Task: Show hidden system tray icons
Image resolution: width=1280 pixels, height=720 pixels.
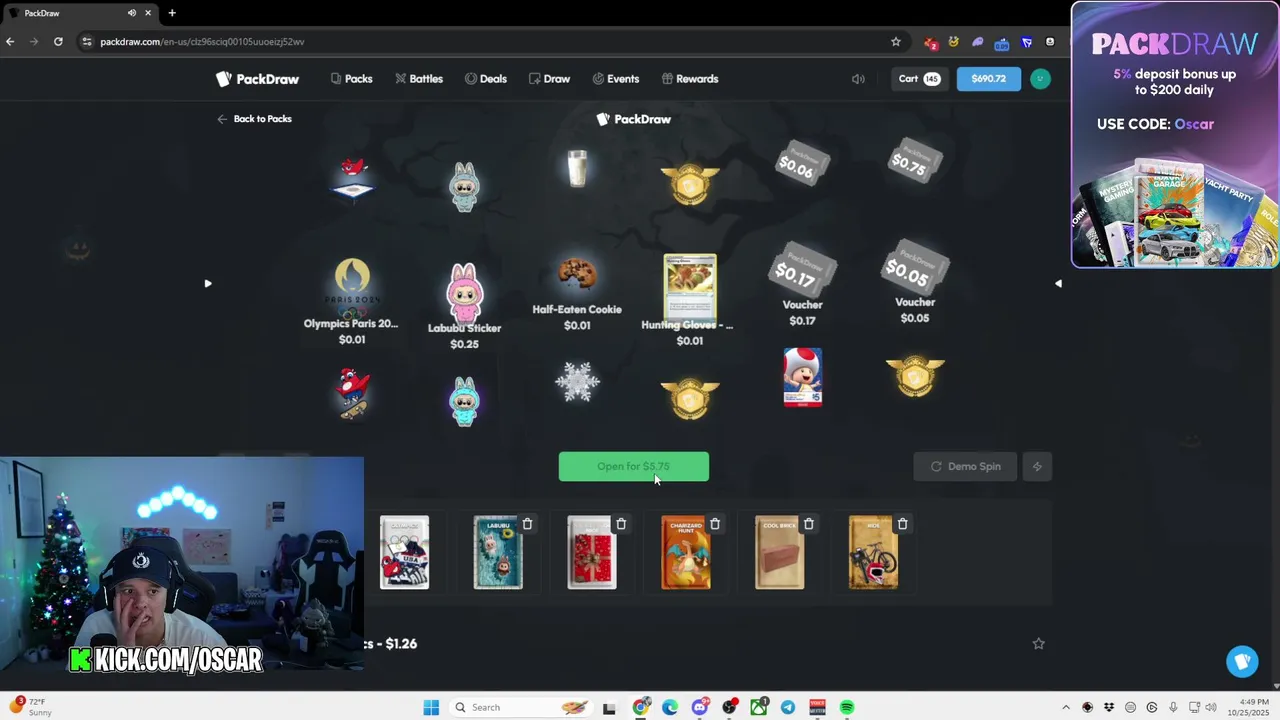Action: pyautogui.click(x=1065, y=707)
